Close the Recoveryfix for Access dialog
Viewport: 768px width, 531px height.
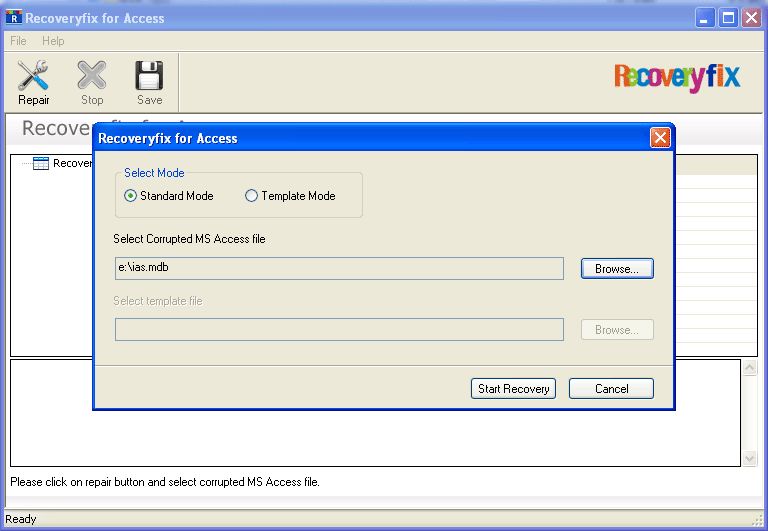660,138
